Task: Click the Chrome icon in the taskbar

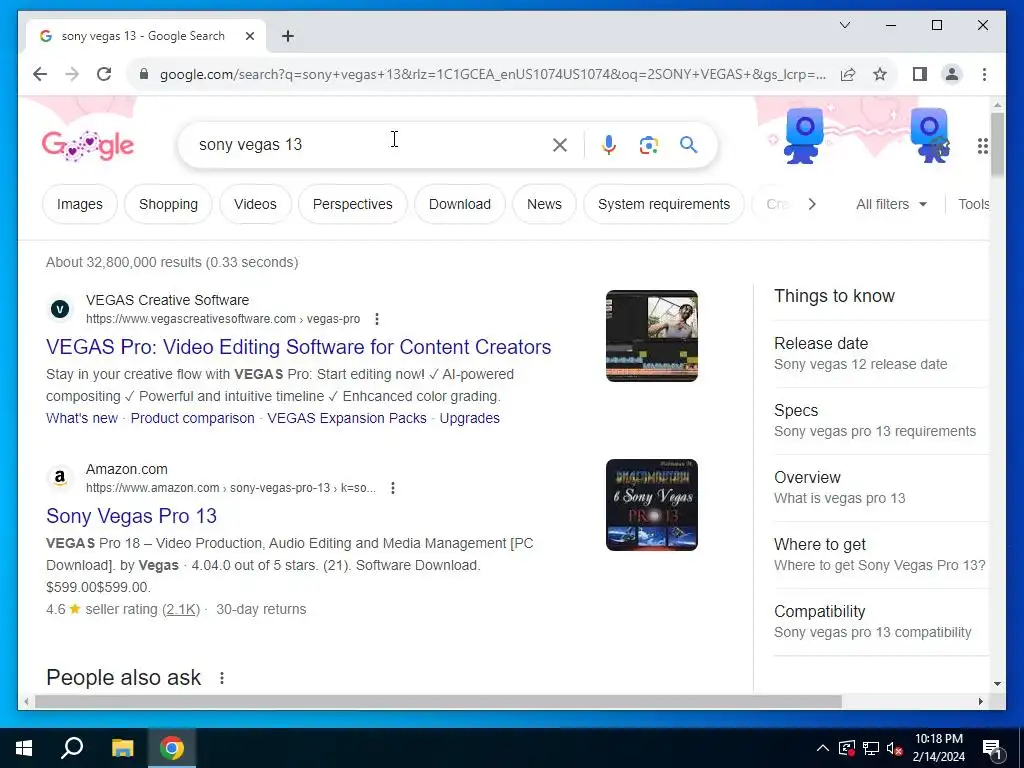Action: pos(172,748)
